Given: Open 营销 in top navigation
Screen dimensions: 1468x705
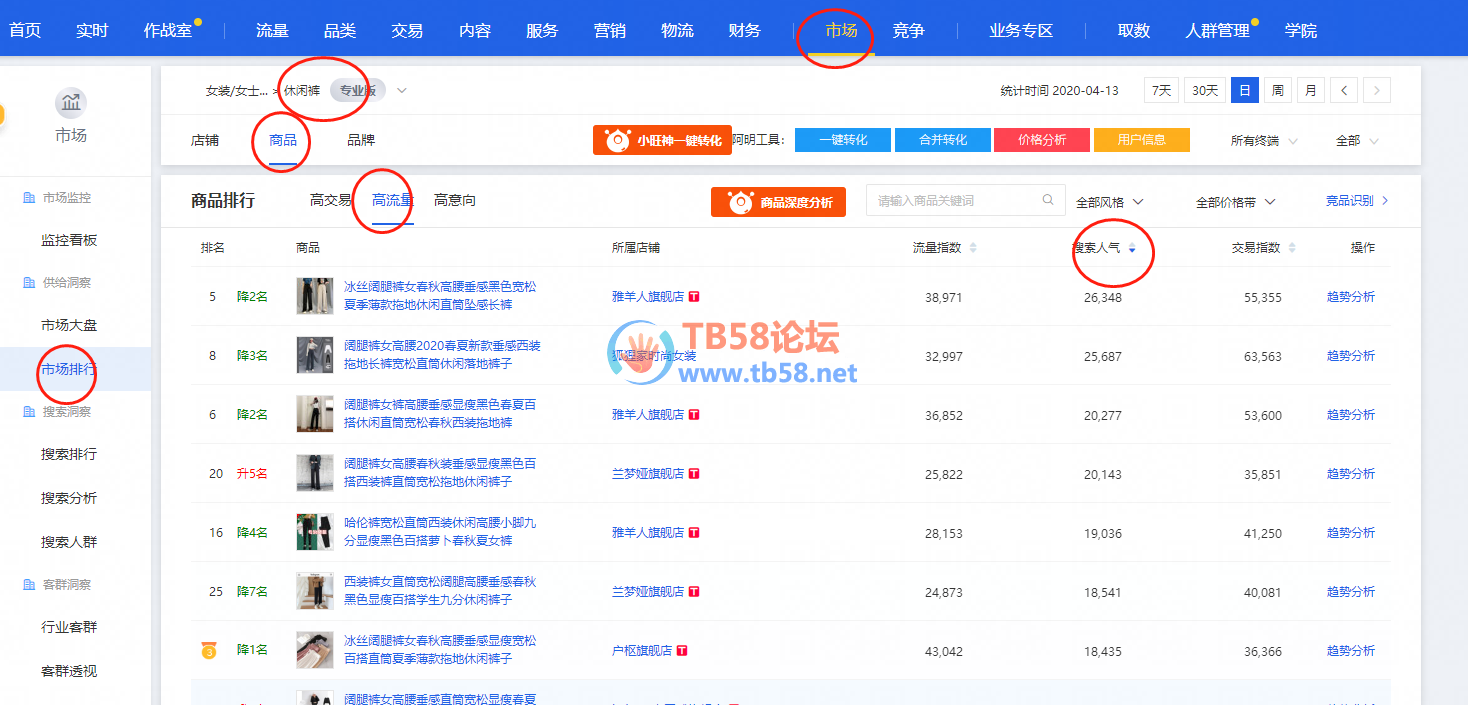Looking at the screenshot, I should point(610,31).
